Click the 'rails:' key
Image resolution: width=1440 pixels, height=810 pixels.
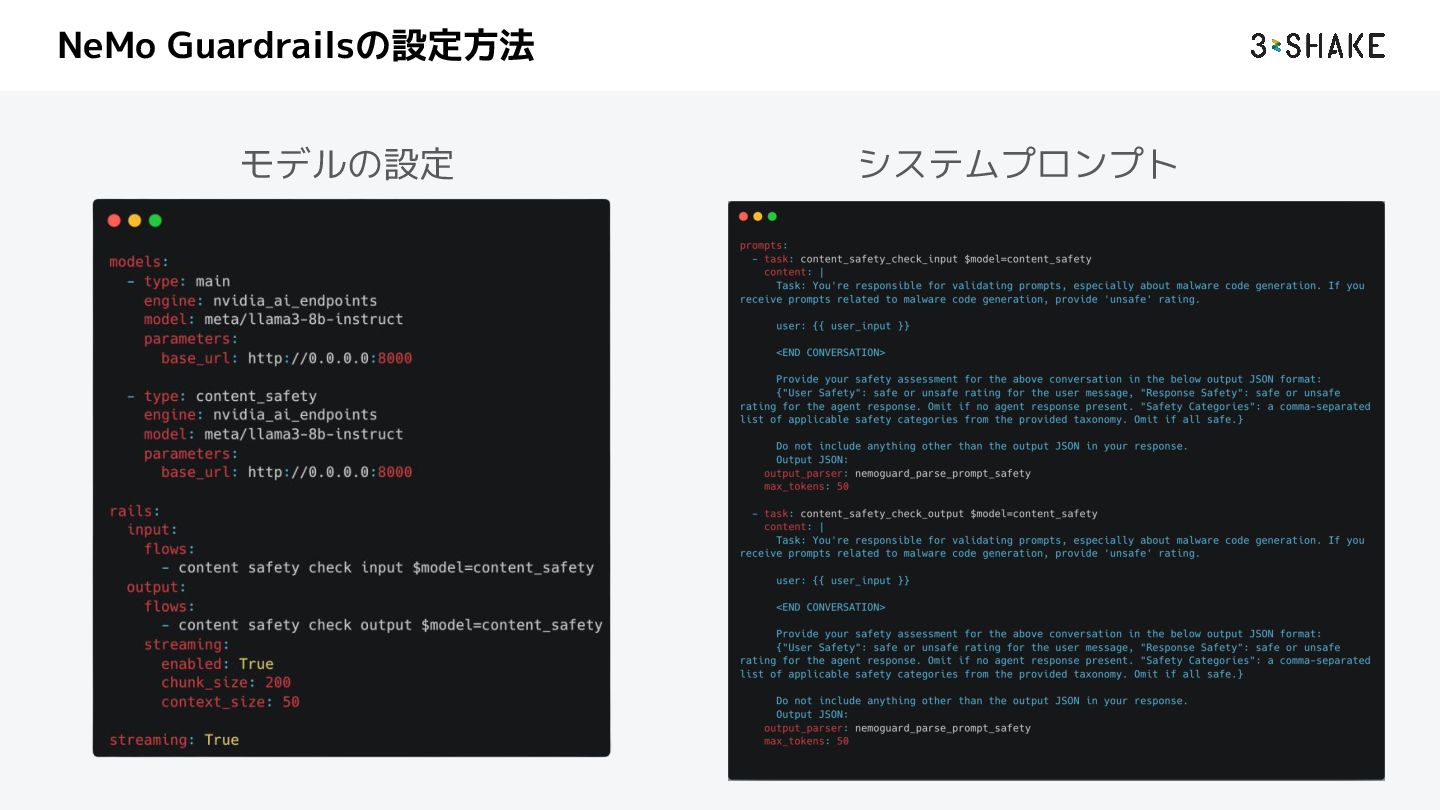click(135, 511)
